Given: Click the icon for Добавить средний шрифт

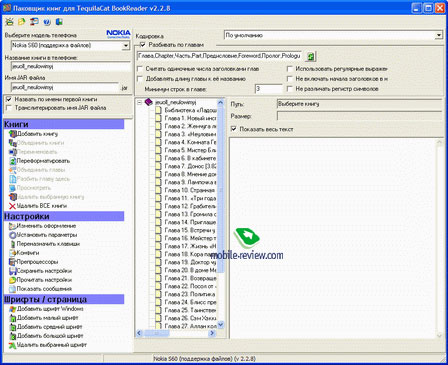Looking at the screenshot, I should coord(13,327).
